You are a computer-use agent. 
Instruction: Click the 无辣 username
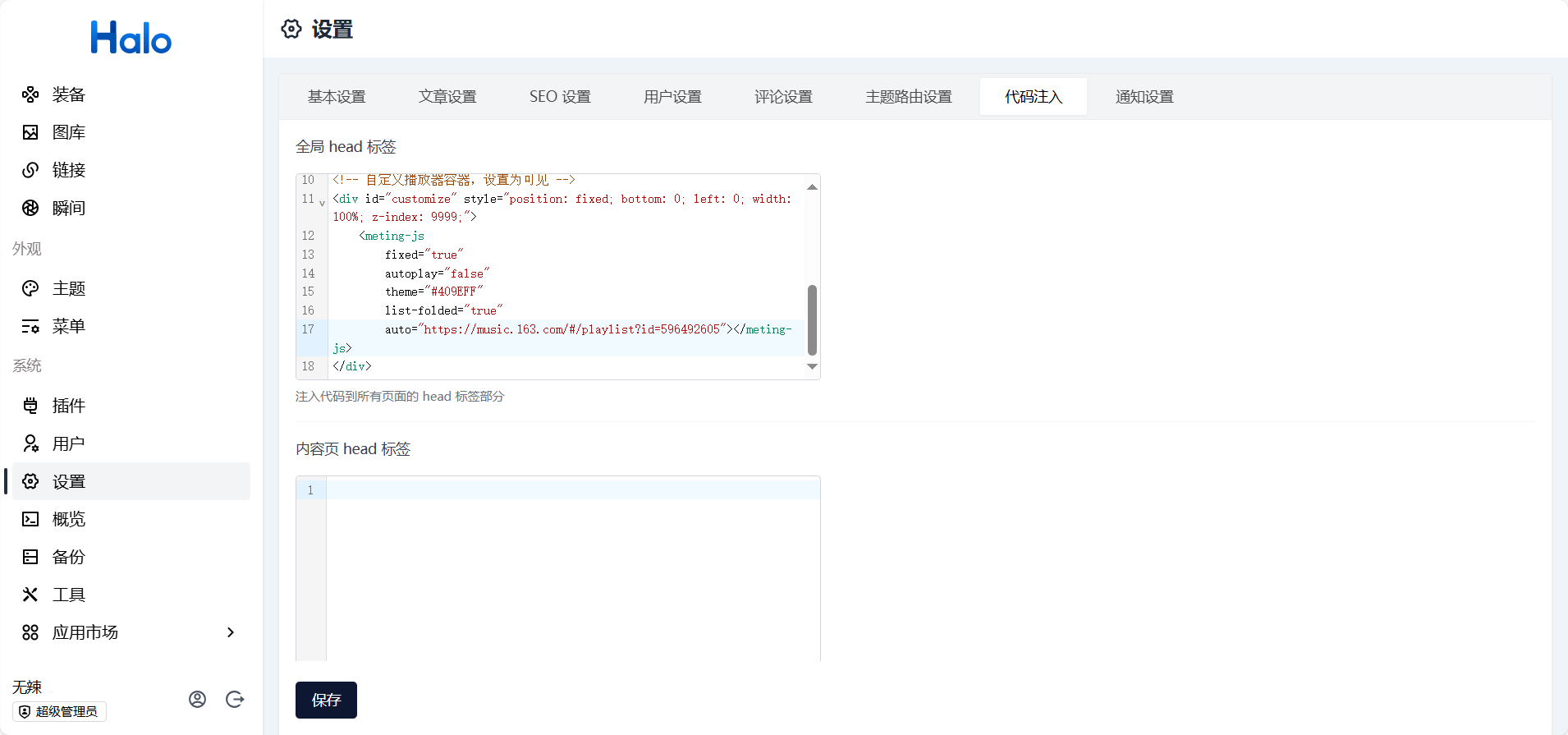coord(27,687)
